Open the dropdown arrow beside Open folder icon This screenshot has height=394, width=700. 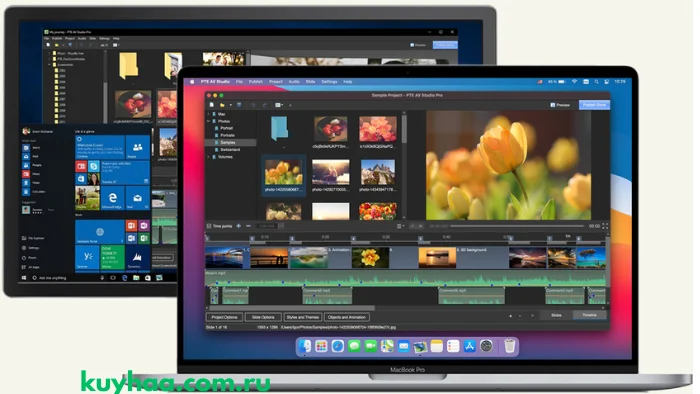(230, 105)
